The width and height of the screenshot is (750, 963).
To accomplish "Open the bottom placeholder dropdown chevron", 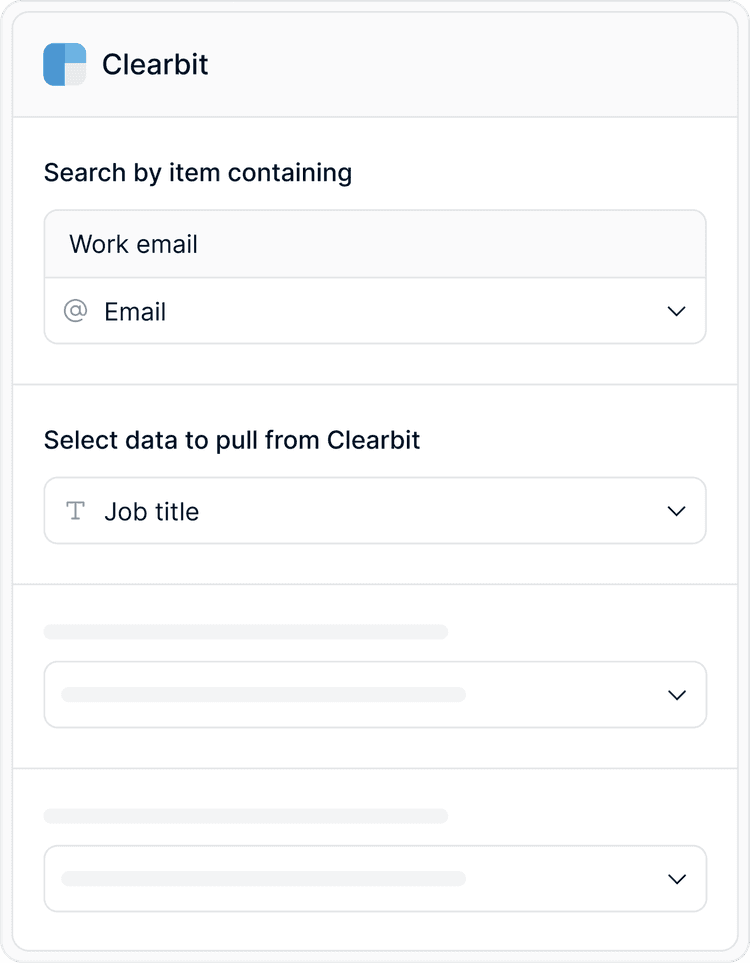I will 676,879.
